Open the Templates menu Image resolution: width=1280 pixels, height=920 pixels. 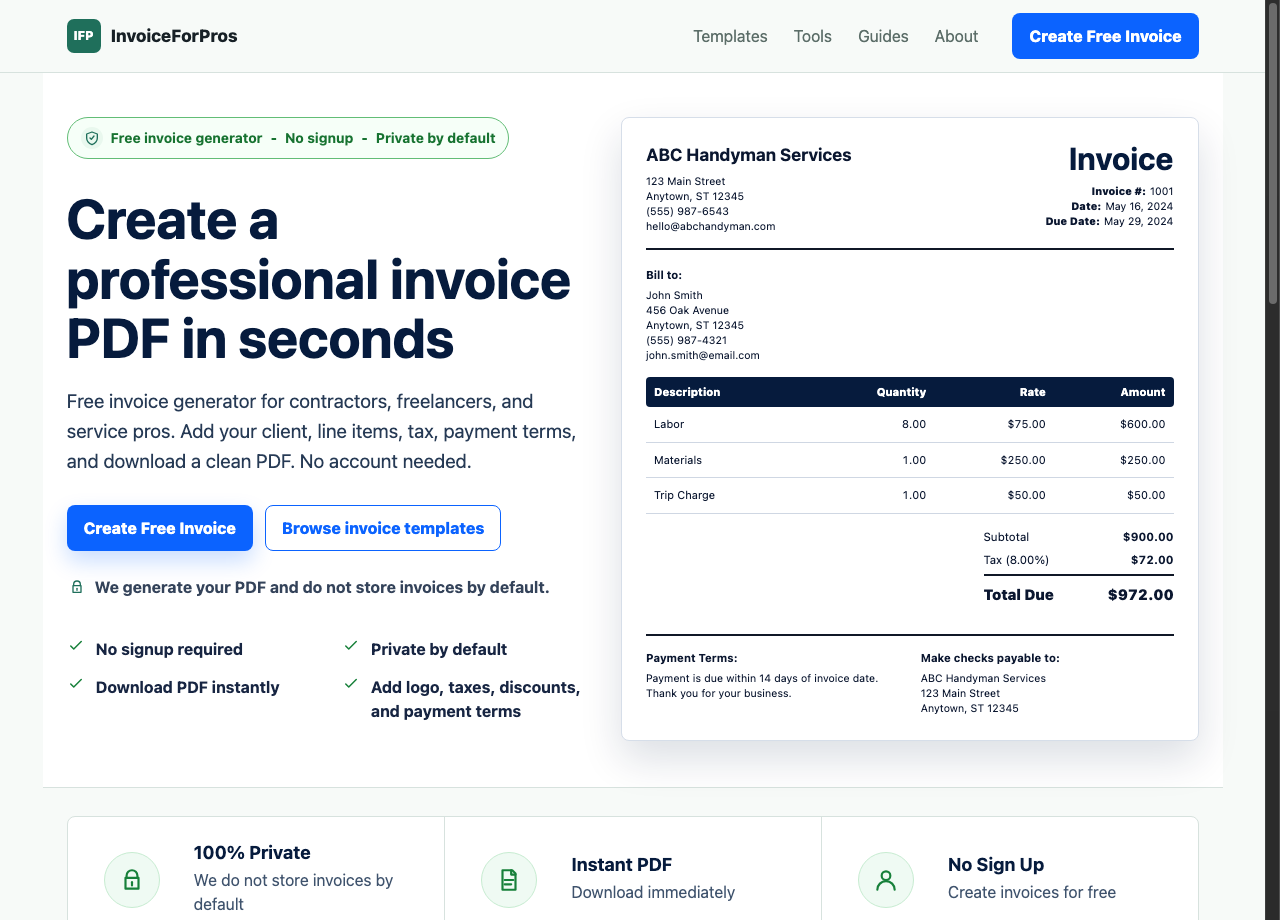pos(730,36)
